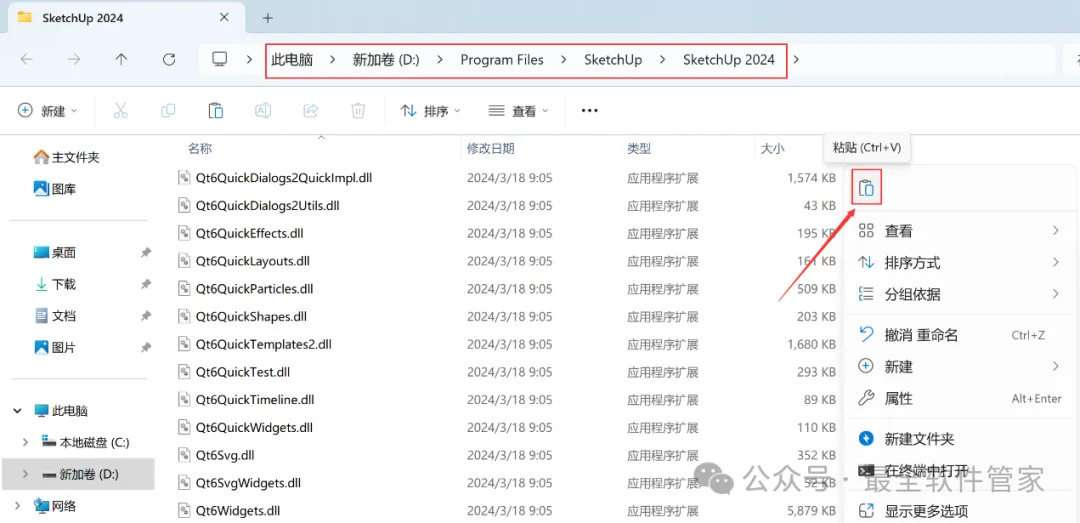Open the 排序 sort dropdown

[x=430, y=110]
